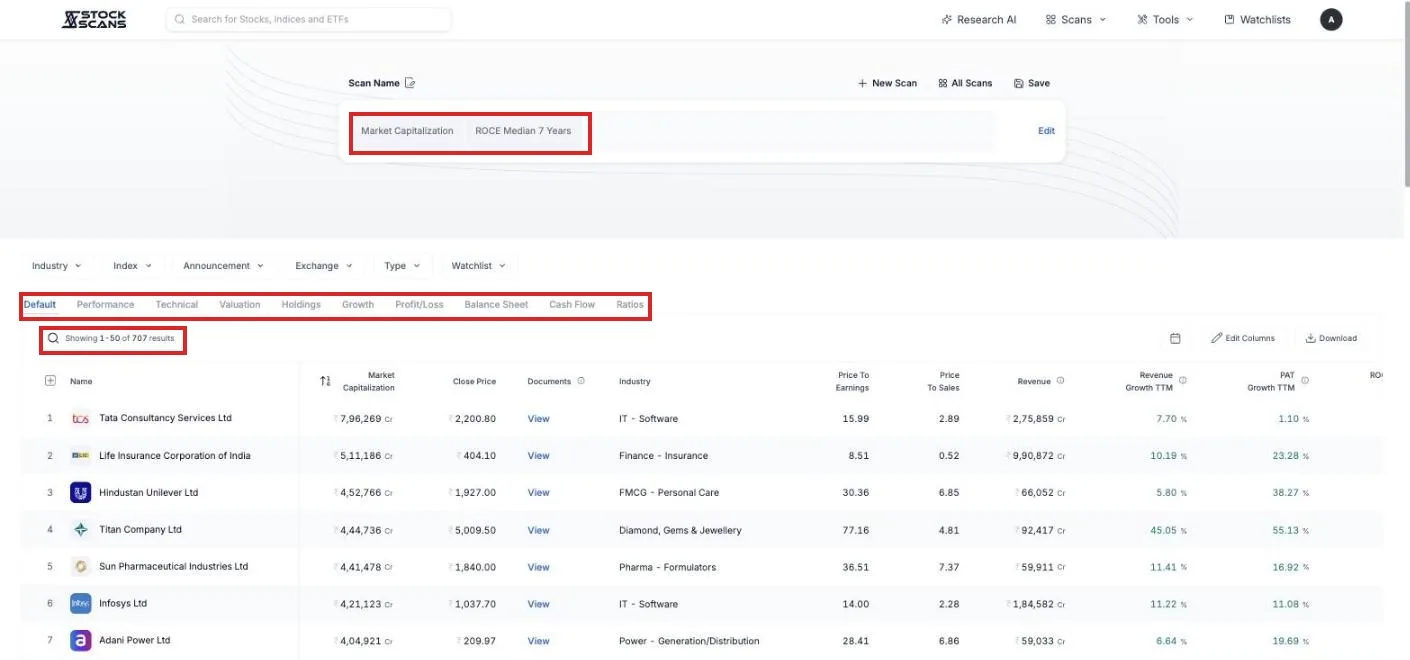Switch to the Valuation tab
Screen dimensions: 1410x660
(240, 304)
